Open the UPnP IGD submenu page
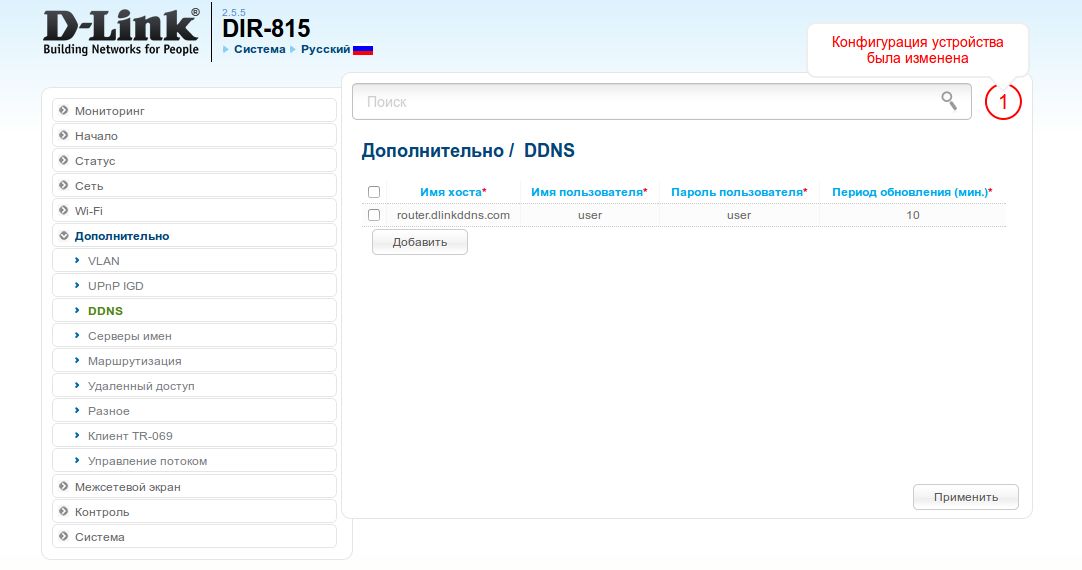The image size is (1082, 570). click(x=115, y=286)
